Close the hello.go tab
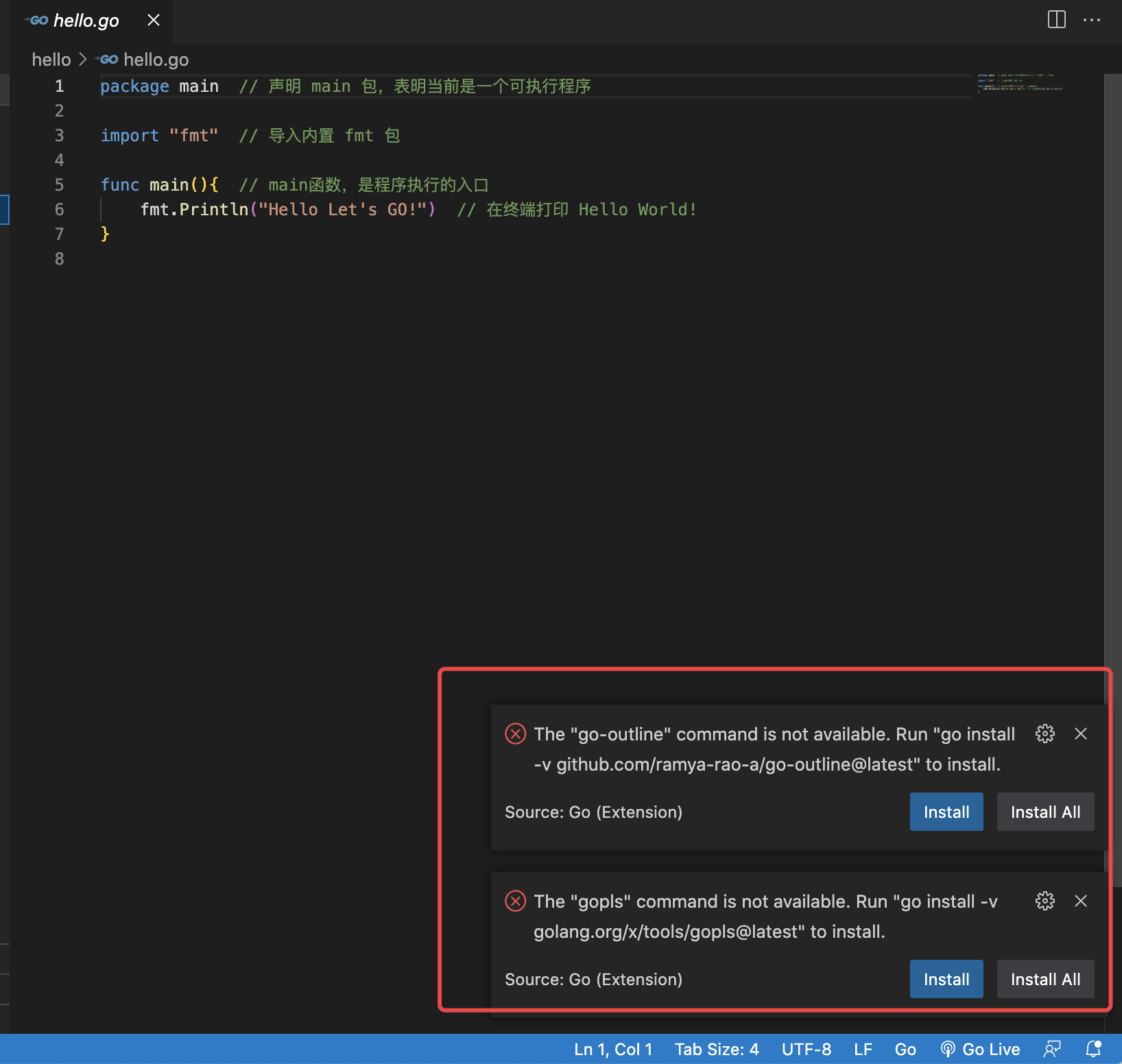This screenshot has height=1064, width=1122. point(152,20)
